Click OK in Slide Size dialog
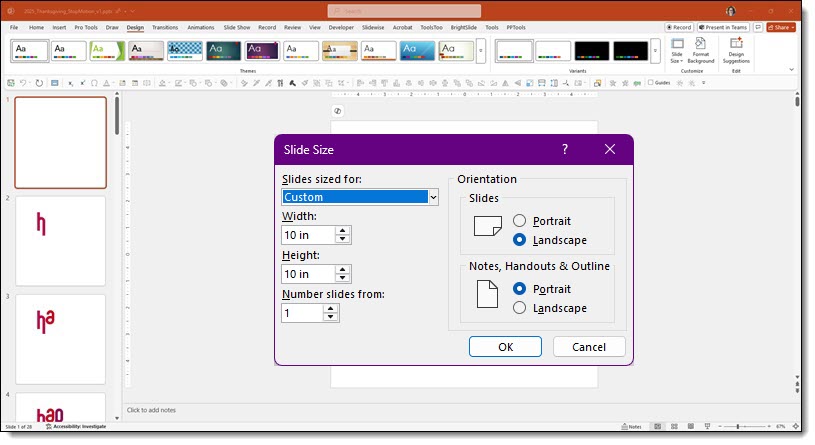 pyautogui.click(x=505, y=346)
